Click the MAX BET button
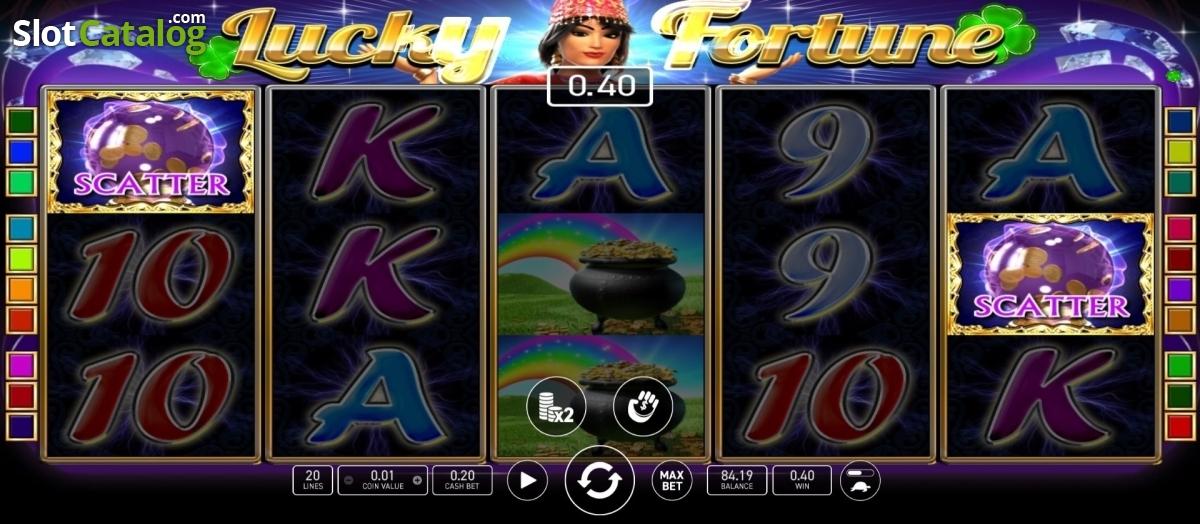1200x524 pixels. point(672,481)
